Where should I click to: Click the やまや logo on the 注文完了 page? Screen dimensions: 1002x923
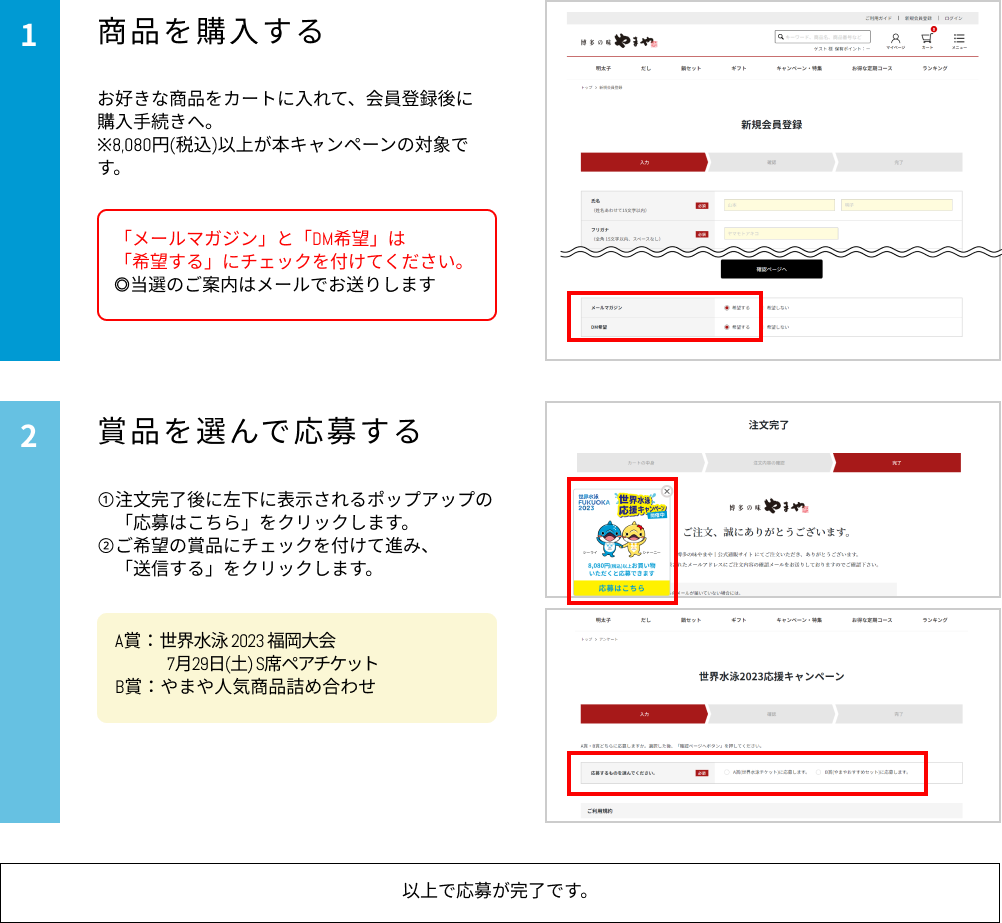(769, 507)
